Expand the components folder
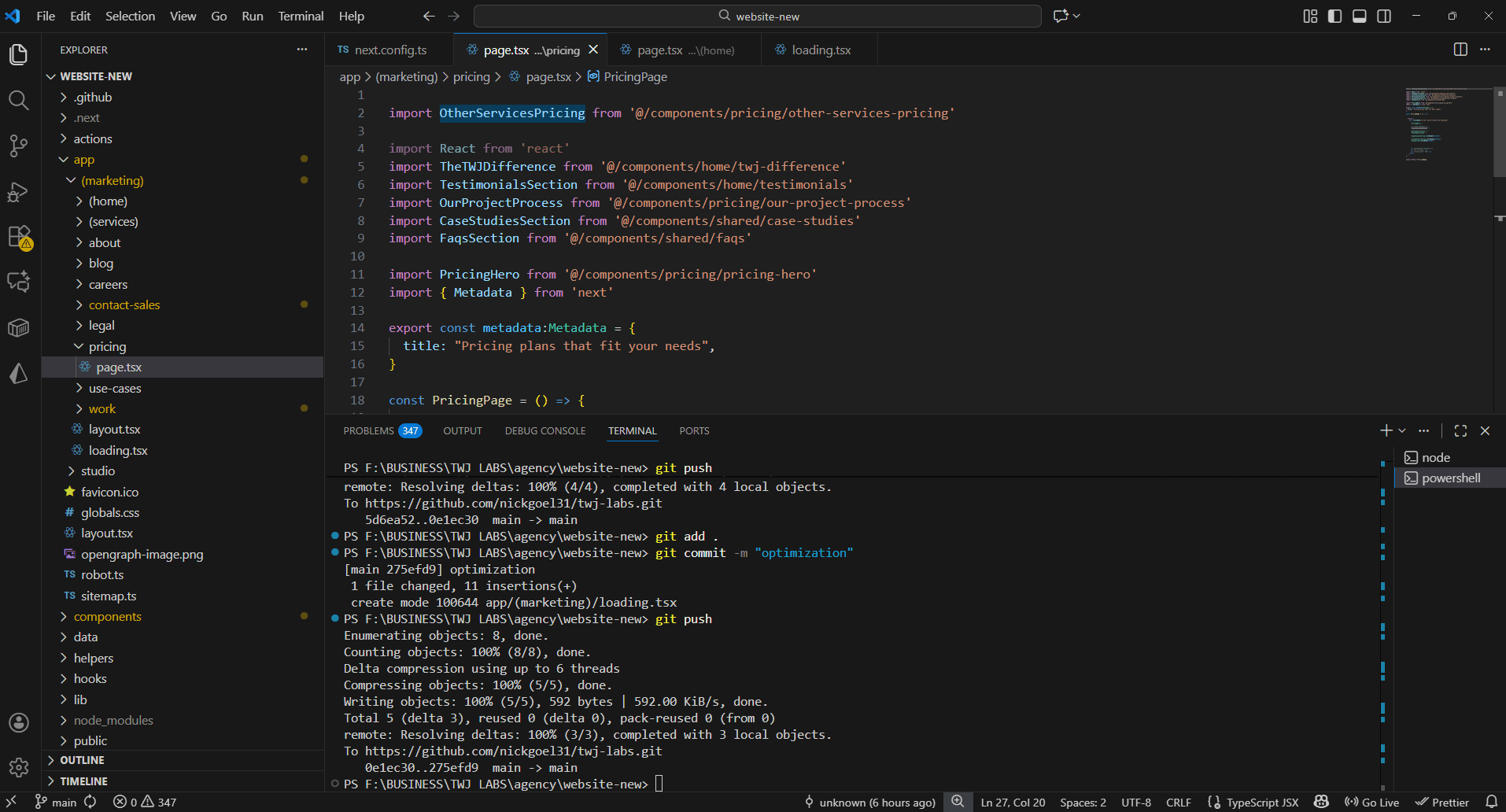Screen dimensions: 1506x812 [107, 616]
